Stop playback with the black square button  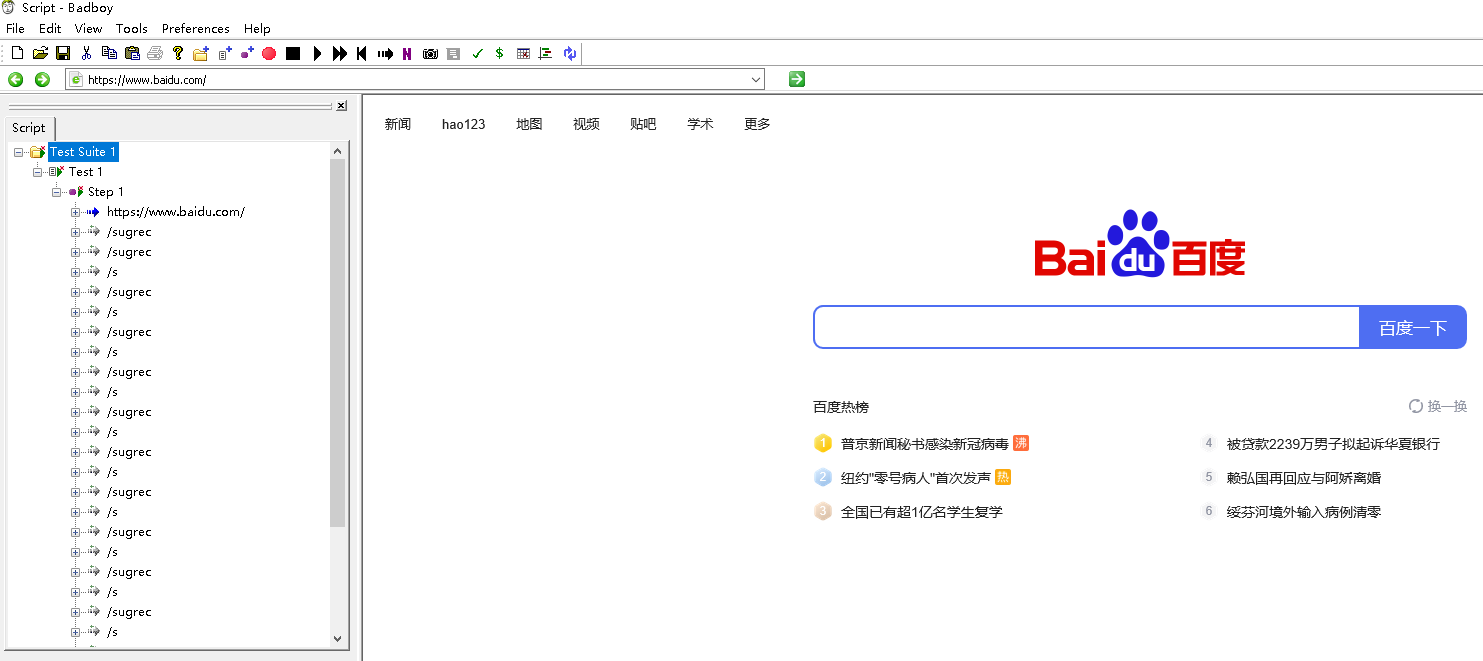tap(293, 53)
